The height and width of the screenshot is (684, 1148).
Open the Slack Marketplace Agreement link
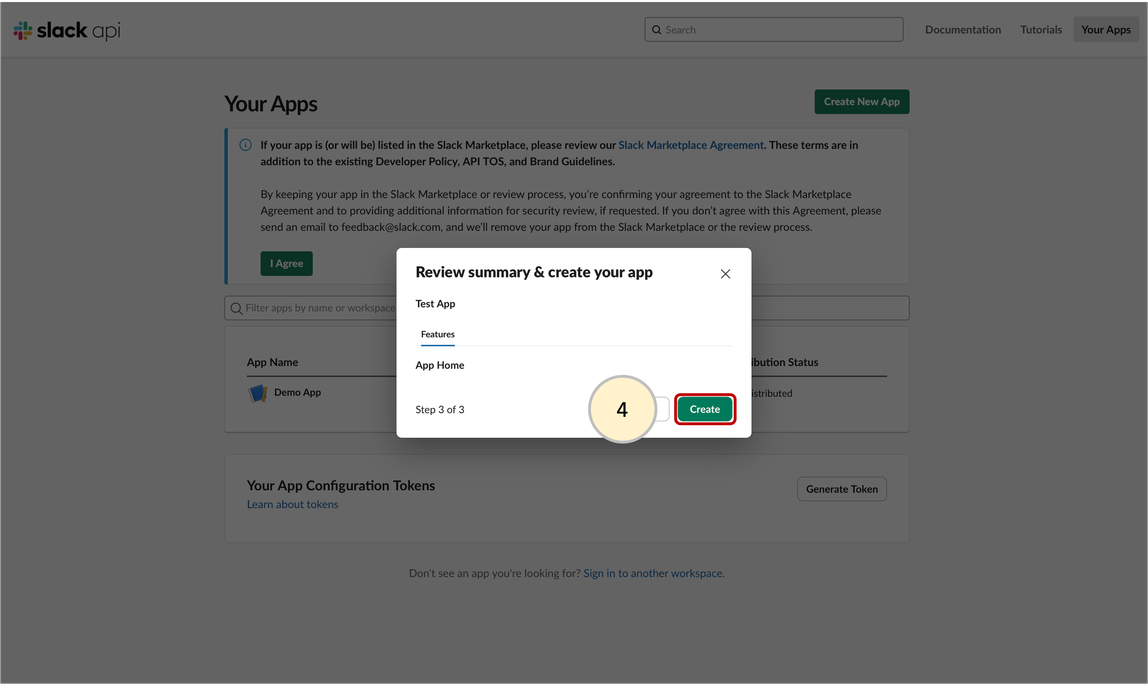[x=690, y=145]
